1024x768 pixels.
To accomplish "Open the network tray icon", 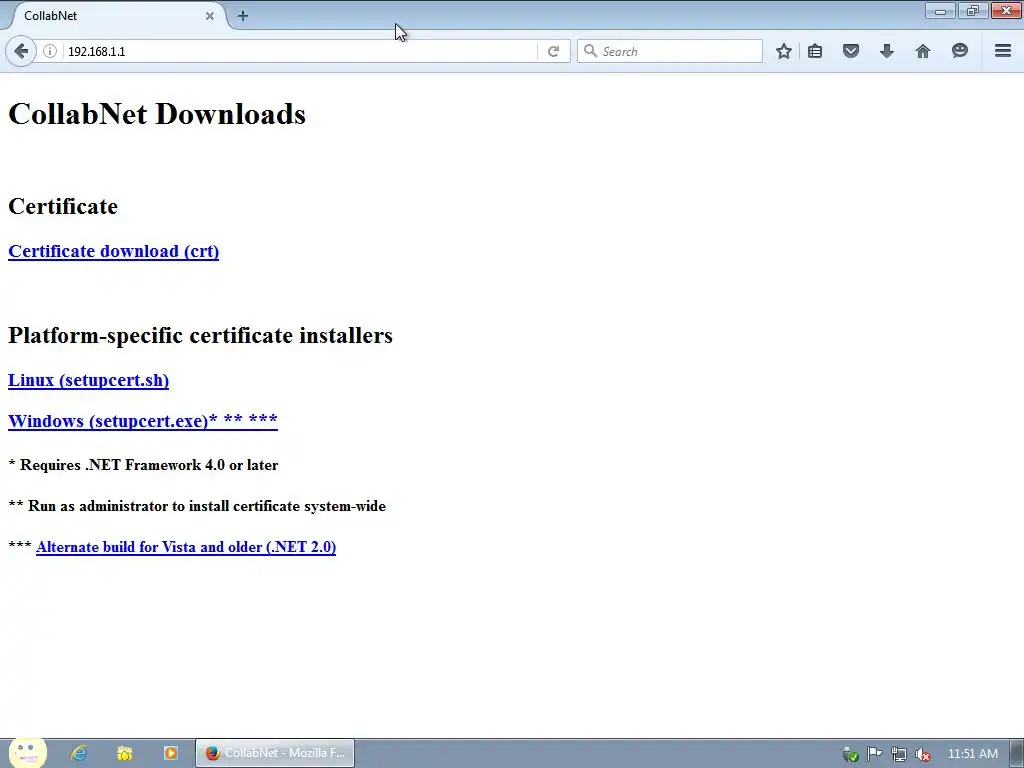I will tap(899, 754).
